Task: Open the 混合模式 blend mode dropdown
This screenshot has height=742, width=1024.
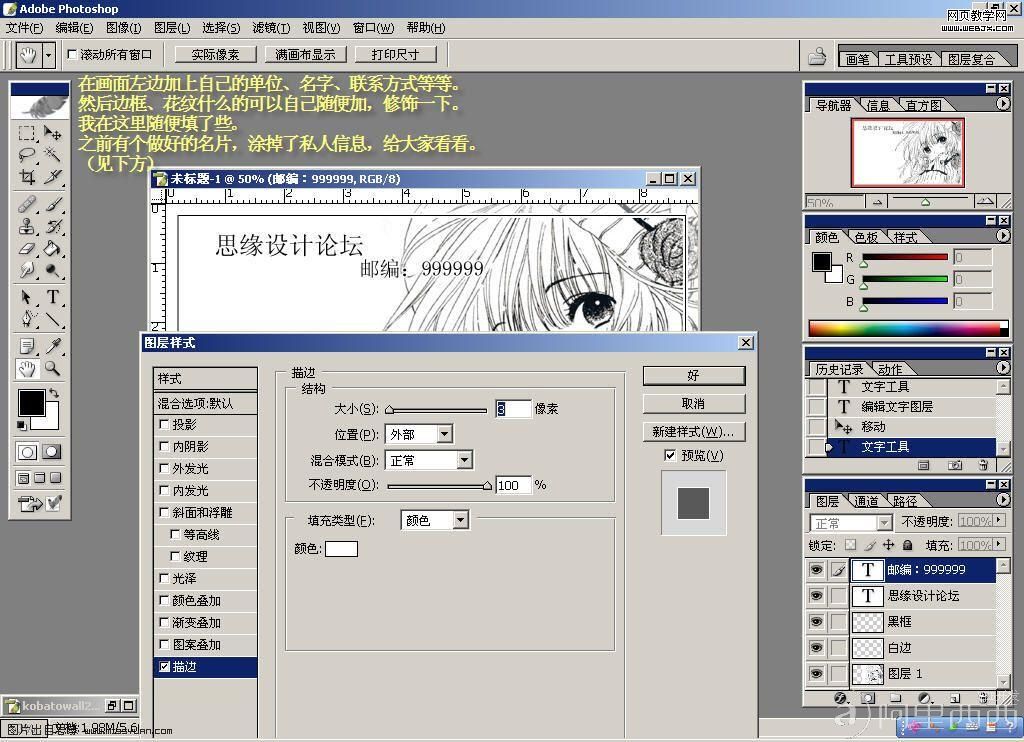Action: point(464,460)
